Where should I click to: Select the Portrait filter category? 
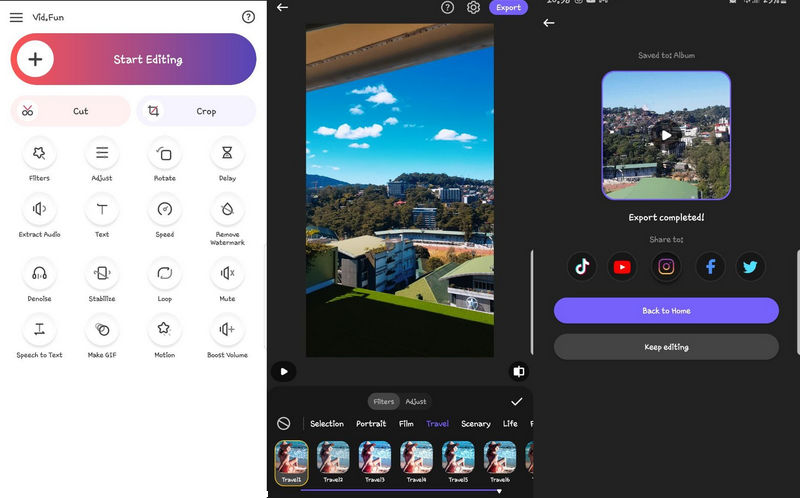tap(371, 424)
